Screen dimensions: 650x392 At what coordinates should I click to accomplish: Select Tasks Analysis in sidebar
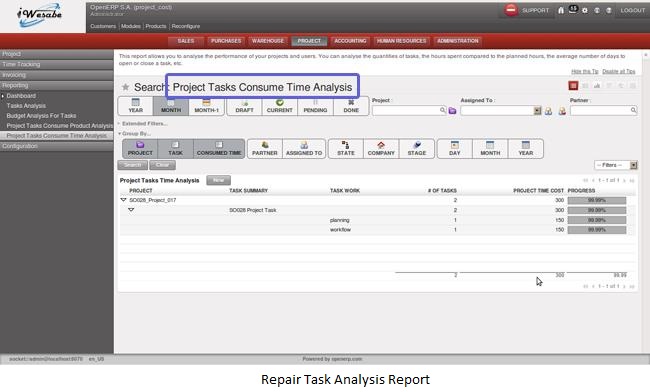(x=26, y=106)
